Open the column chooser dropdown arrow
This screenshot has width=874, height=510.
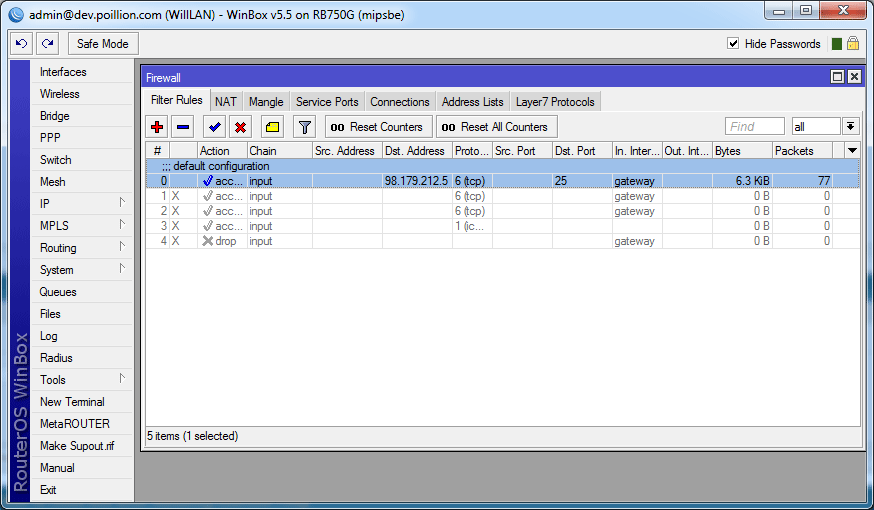point(852,150)
